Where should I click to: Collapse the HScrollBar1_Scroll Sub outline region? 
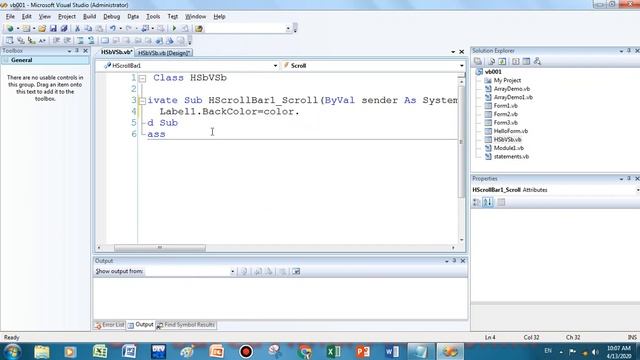[142, 100]
